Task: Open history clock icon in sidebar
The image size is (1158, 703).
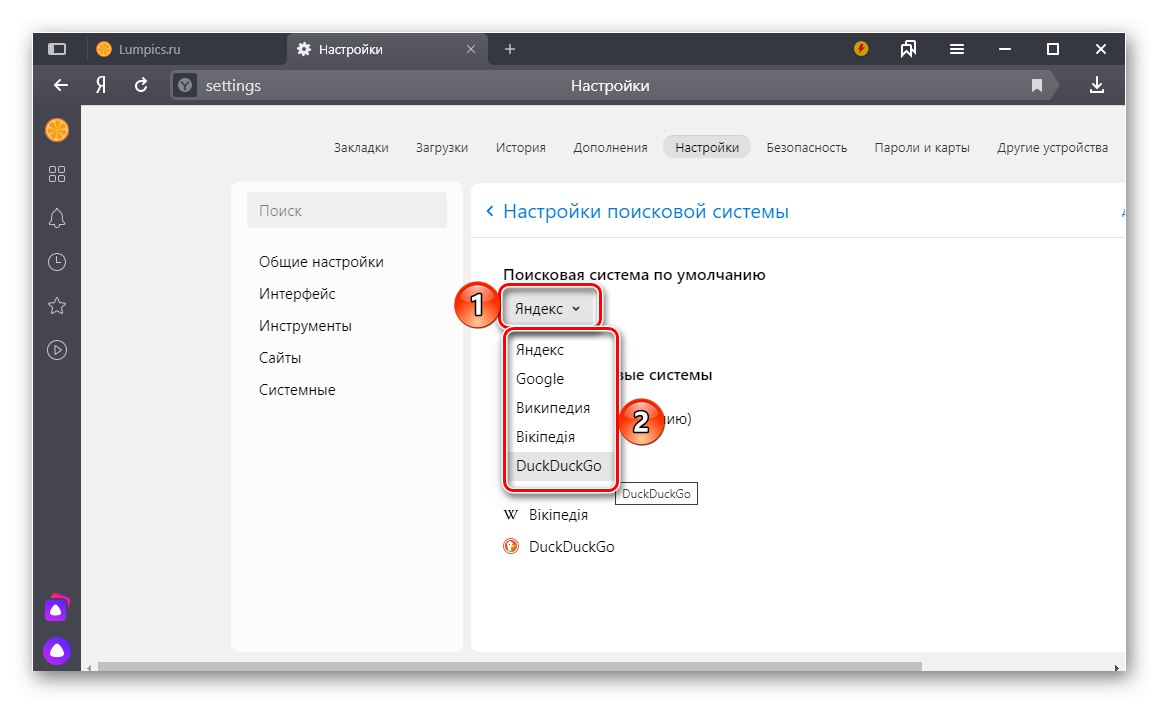Action: click(57, 262)
